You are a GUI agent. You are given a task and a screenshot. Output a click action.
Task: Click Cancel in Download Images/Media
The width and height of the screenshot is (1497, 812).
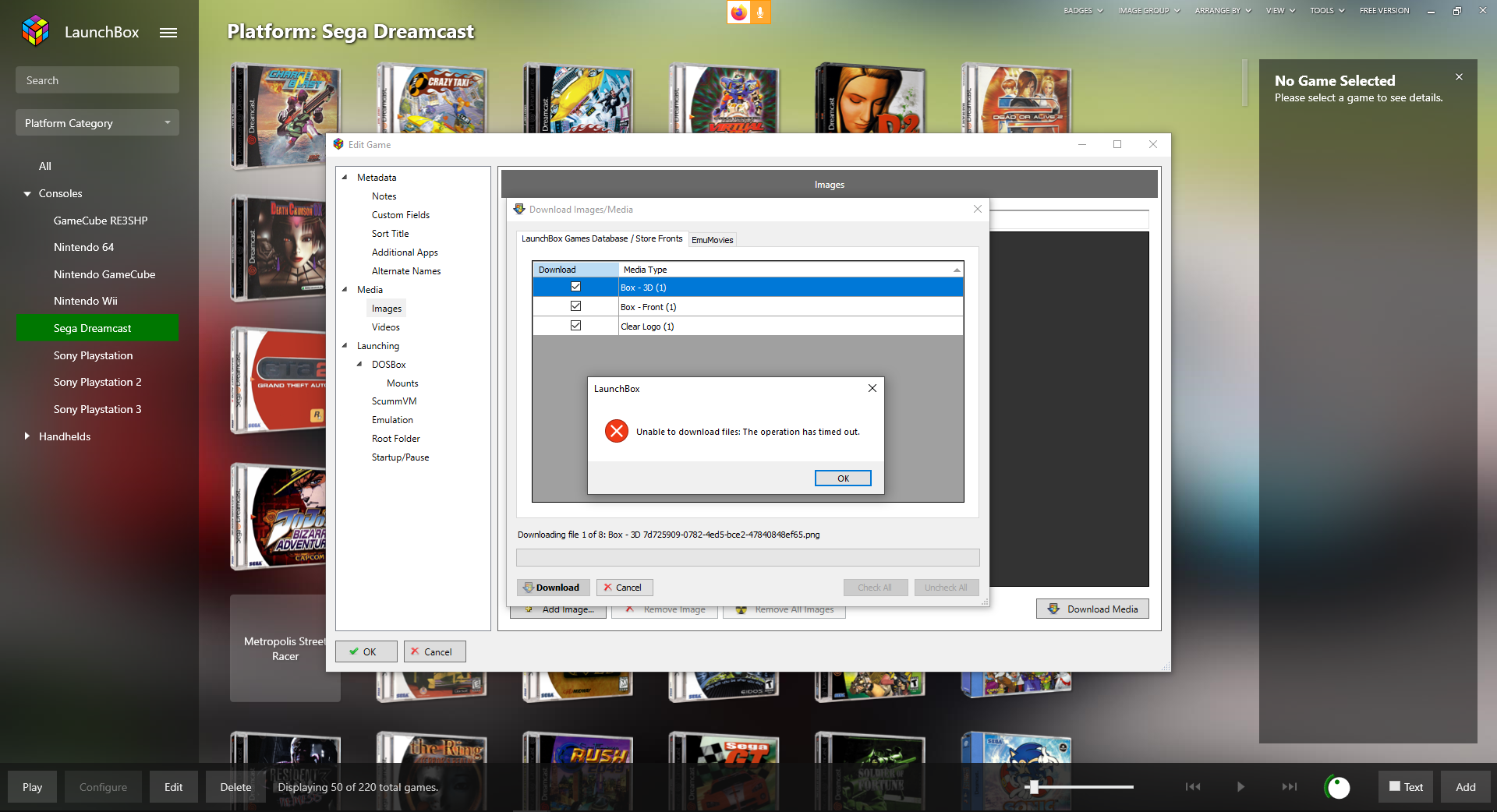(625, 588)
